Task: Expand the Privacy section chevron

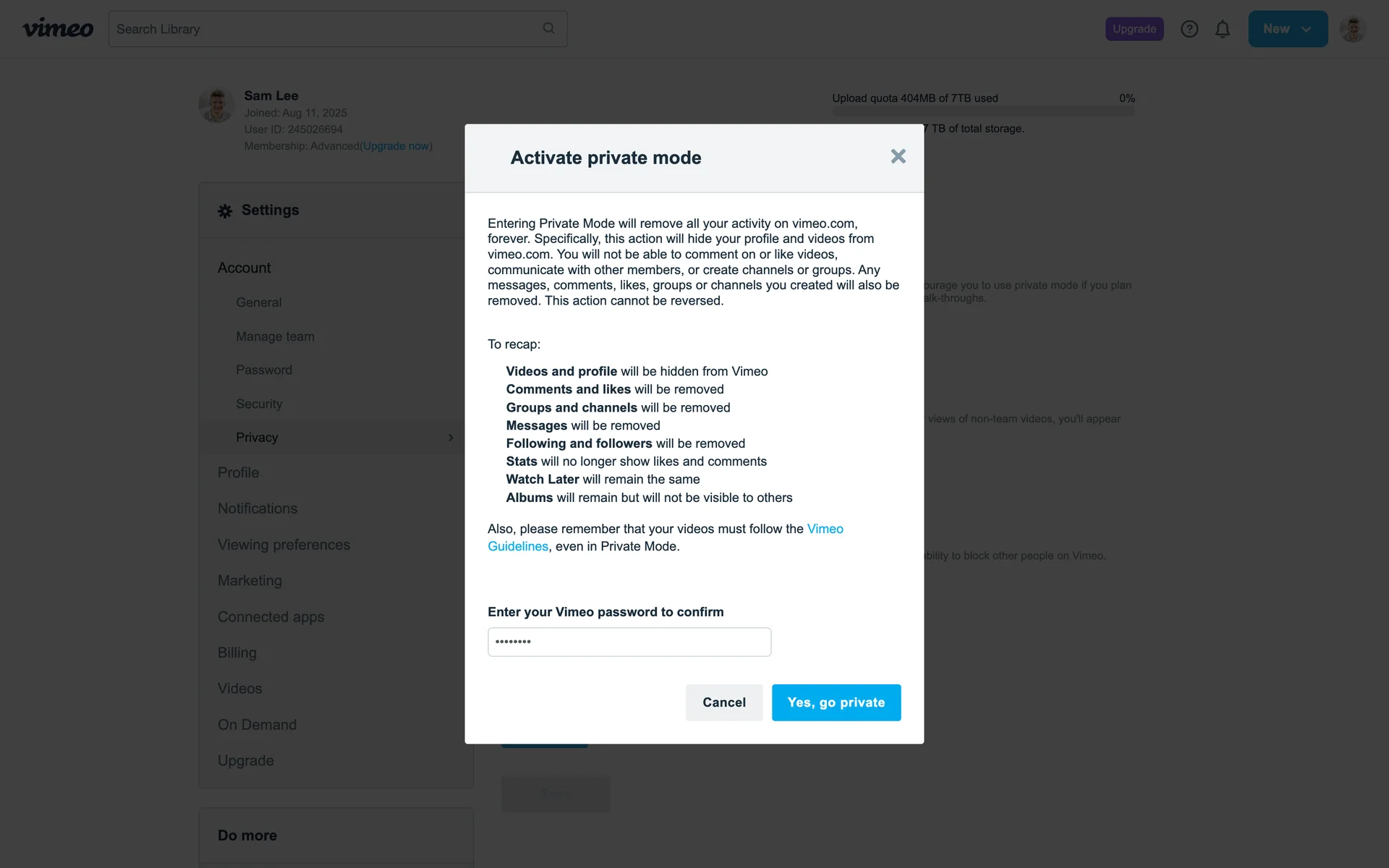Action: (x=451, y=438)
